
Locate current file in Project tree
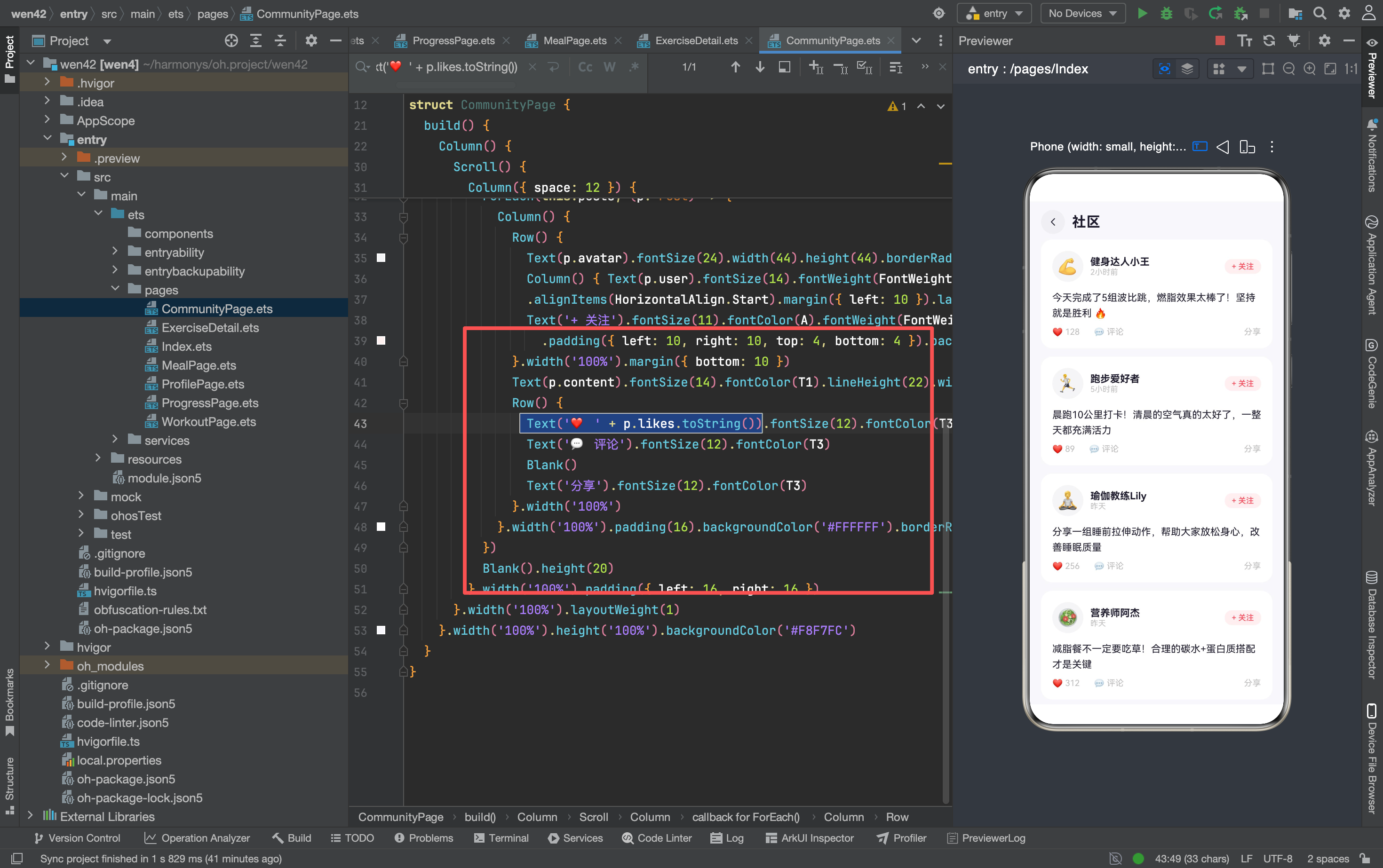click(x=231, y=41)
